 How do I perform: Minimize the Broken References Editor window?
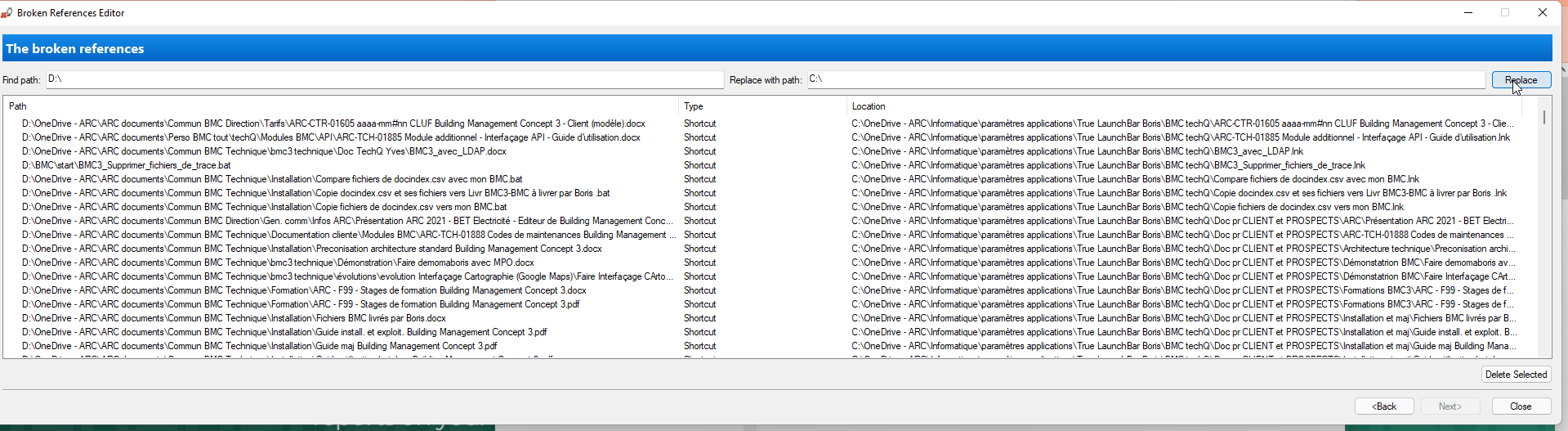click(x=1467, y=13)
